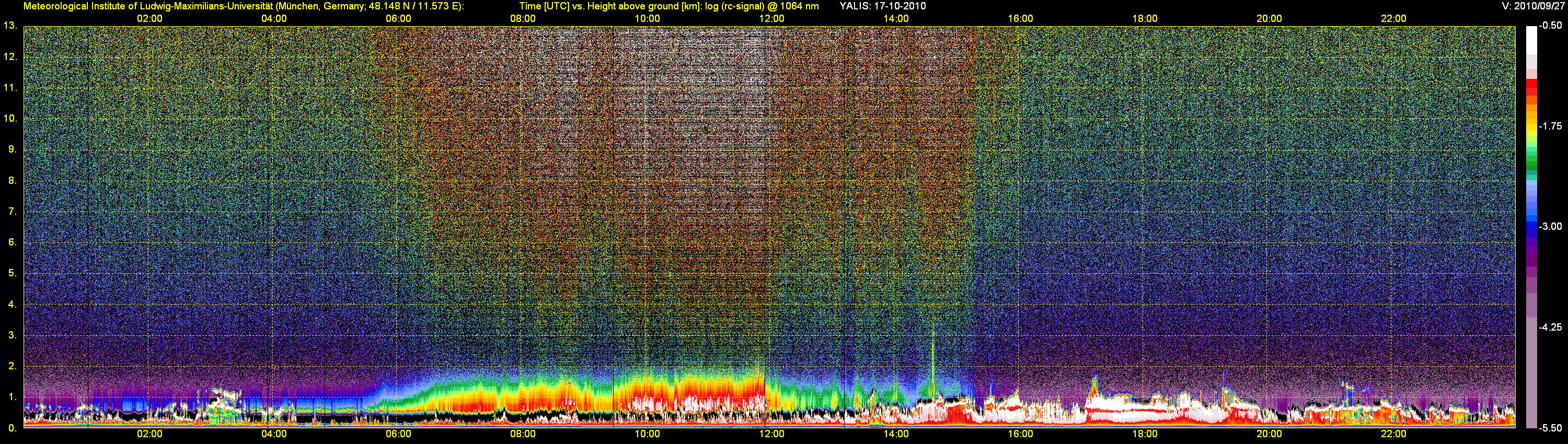
Task: Click the 'YALIS: 17-10-2010' label
Action: point(883,6)
